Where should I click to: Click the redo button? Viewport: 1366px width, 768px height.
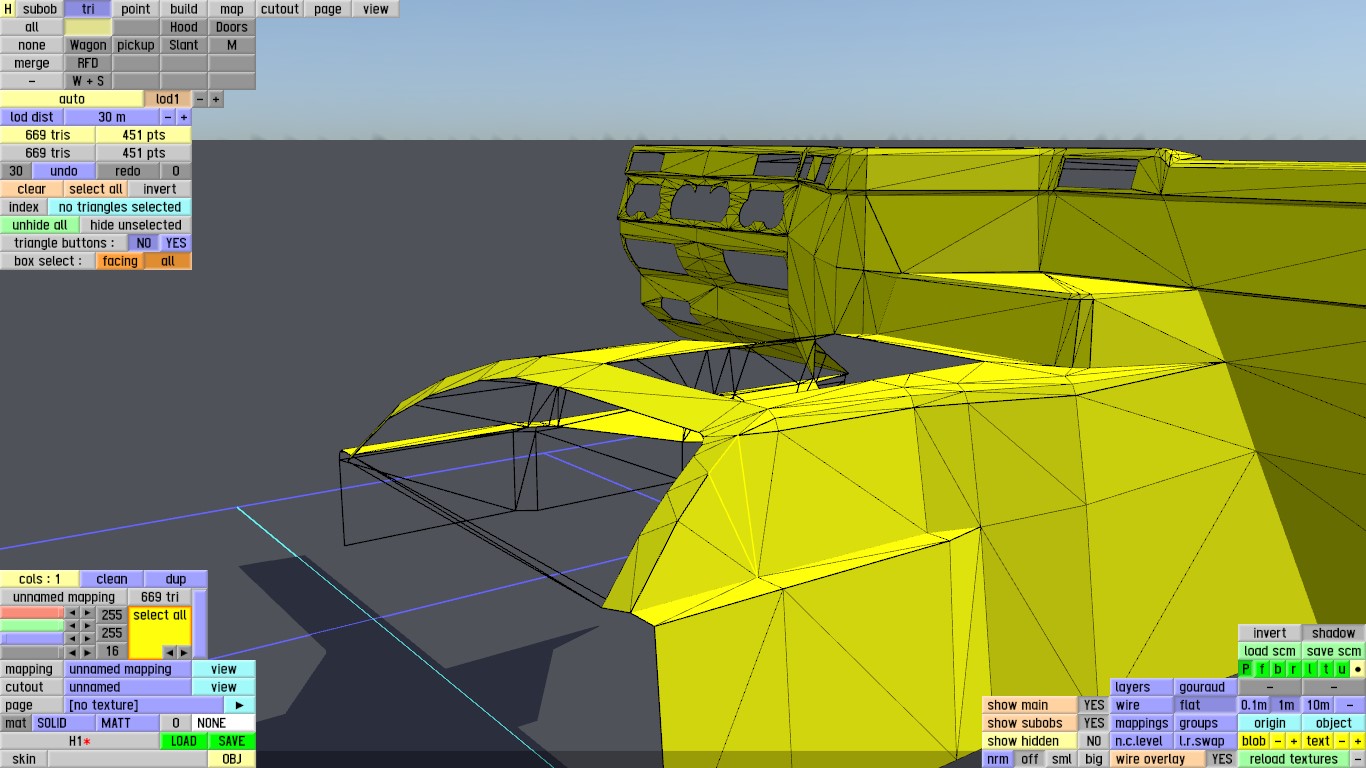(x=128, y=171)
